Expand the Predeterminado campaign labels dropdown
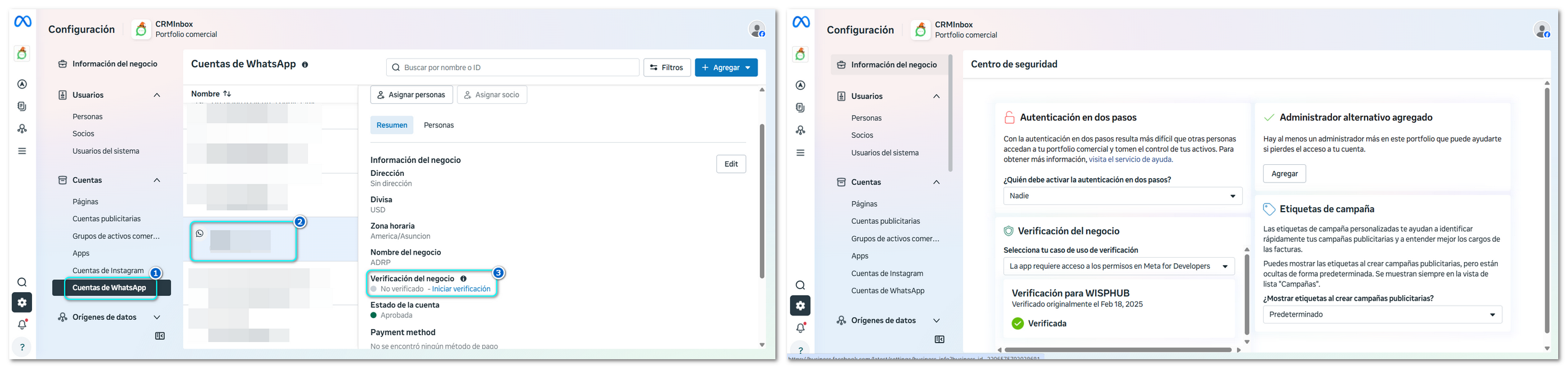The image size is (1568, 369). point(1382,314)
